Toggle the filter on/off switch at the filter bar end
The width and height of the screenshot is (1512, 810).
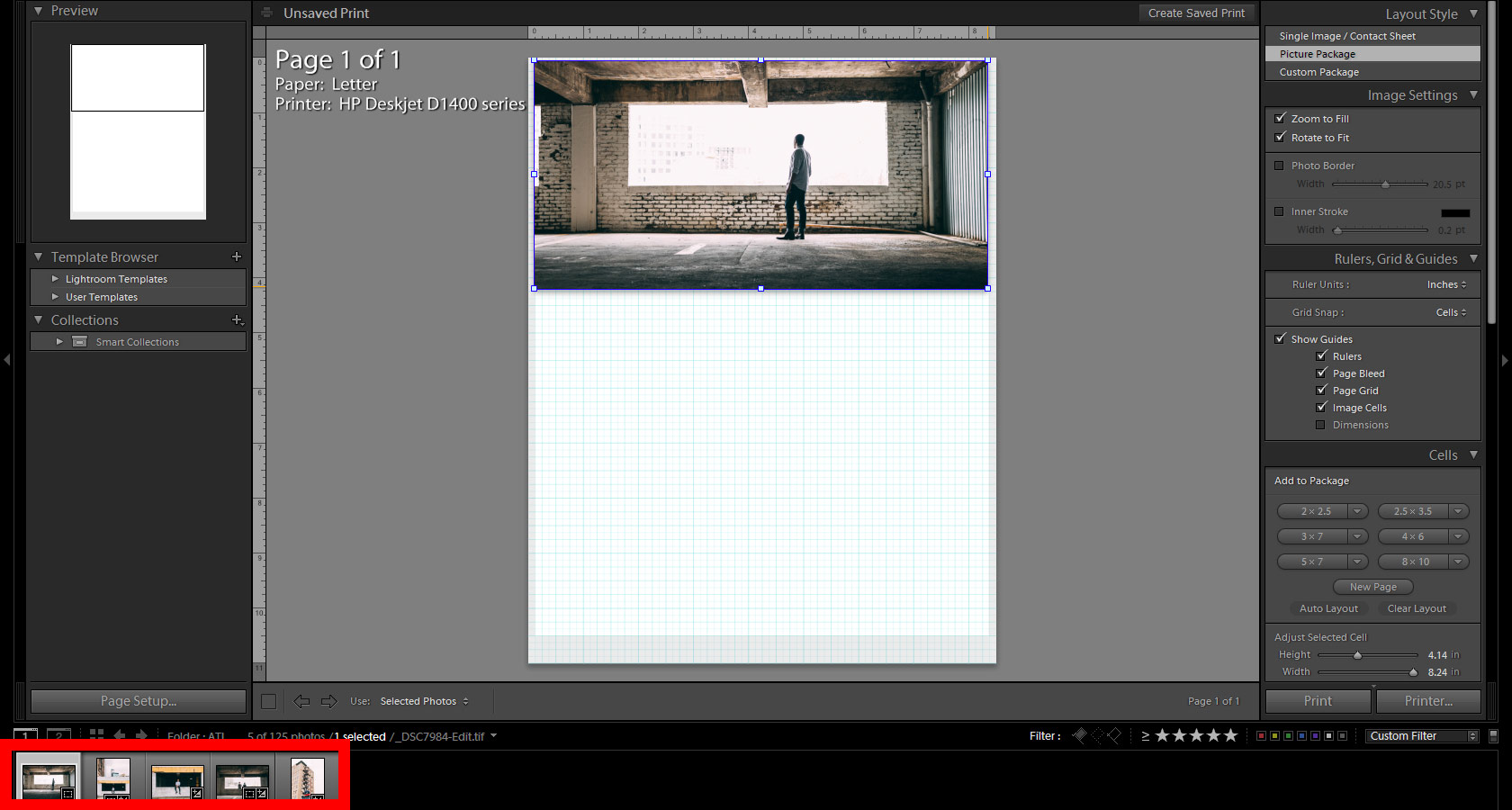coord(1494,735)
